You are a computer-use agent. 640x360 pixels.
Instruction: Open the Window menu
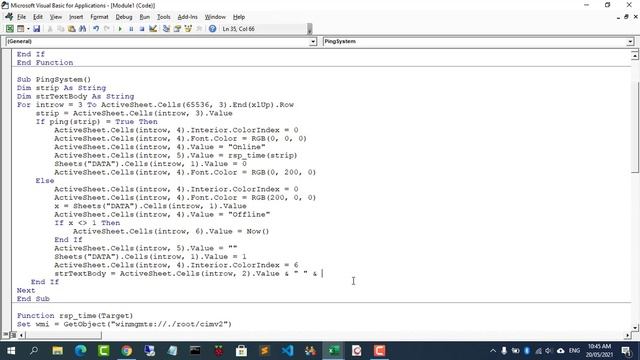pos(215,17)
